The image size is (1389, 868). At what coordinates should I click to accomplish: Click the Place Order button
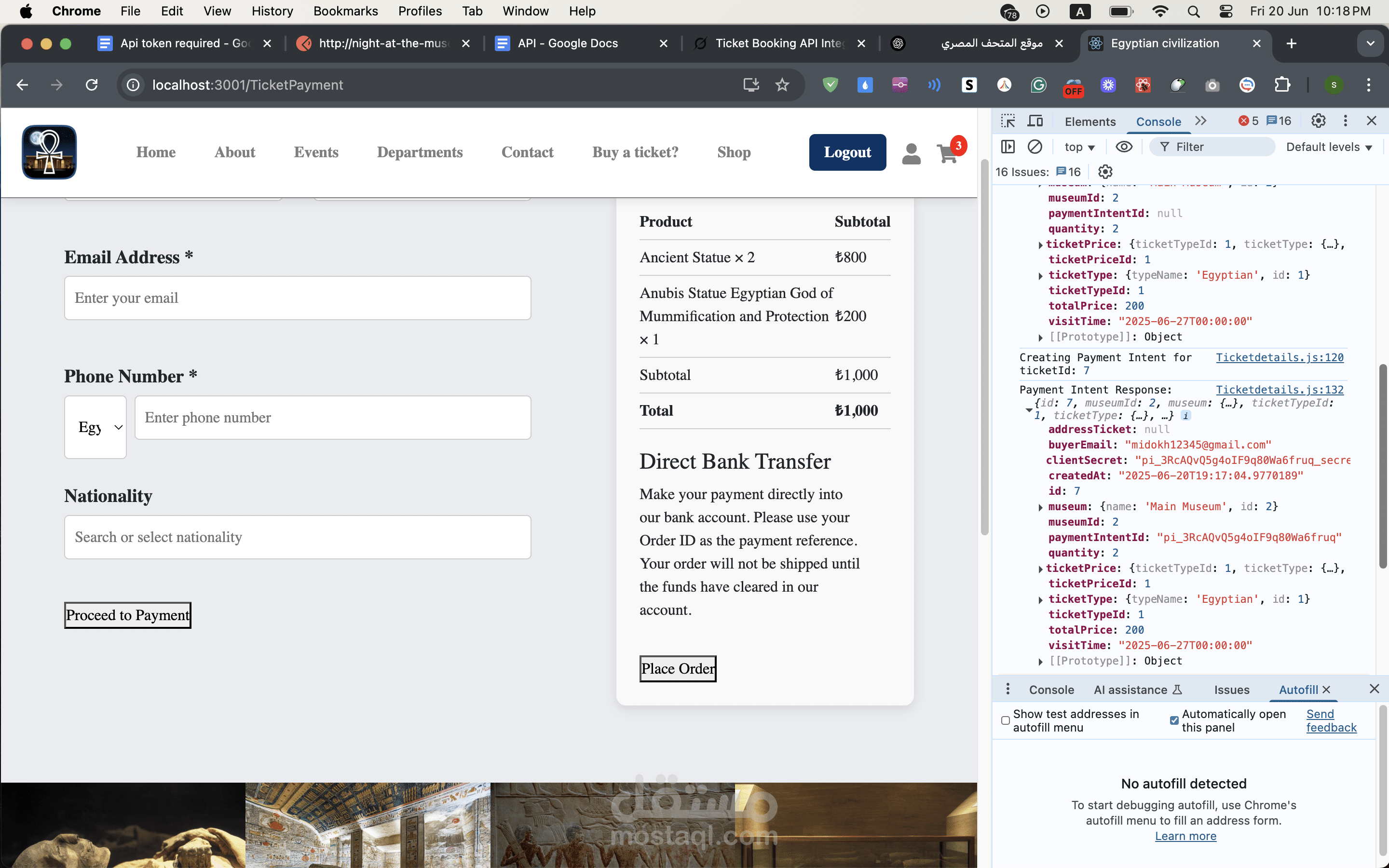[x=678, y=668]
